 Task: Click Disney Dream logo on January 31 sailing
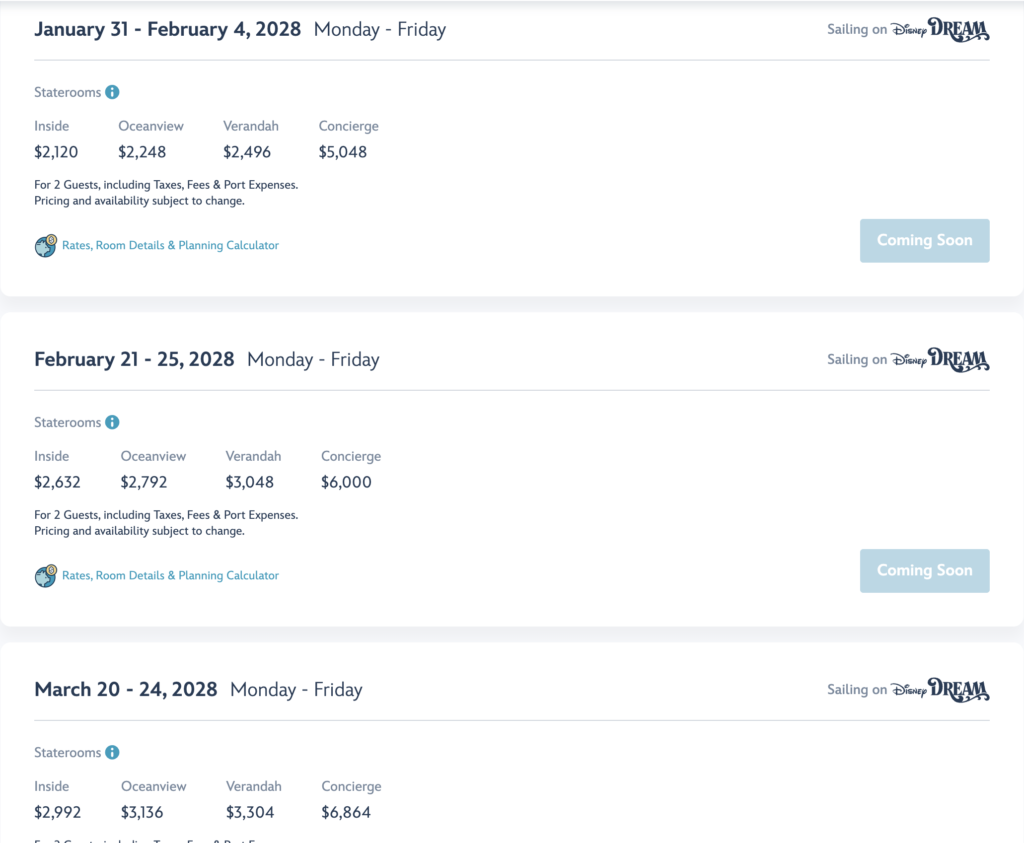[940, 29]
